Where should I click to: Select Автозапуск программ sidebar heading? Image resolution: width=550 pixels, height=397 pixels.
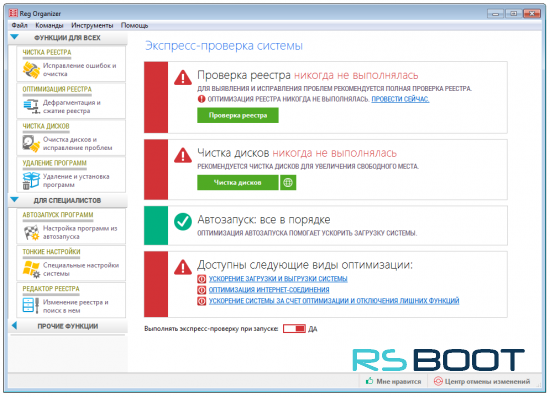click(x=58, y=215)
